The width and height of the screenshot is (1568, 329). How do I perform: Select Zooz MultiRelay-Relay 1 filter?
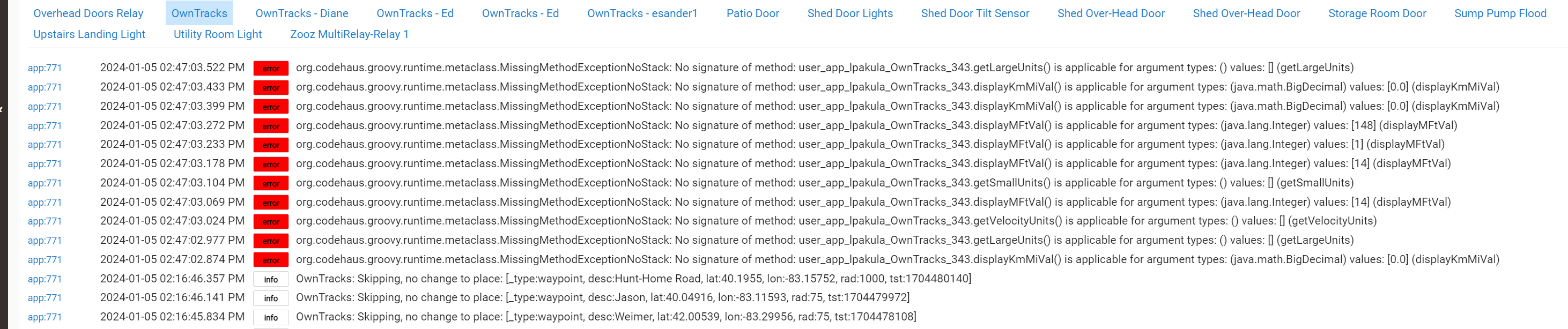coord(350,34)
